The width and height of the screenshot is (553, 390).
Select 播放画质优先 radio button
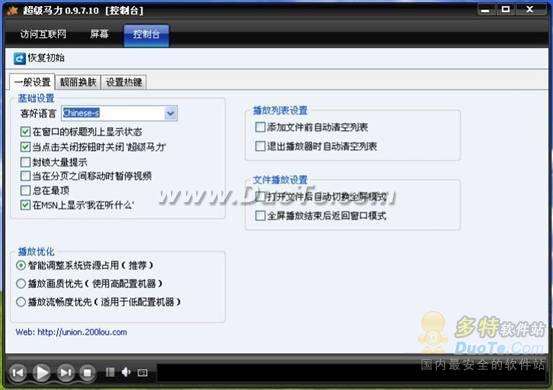coord(21,284)
